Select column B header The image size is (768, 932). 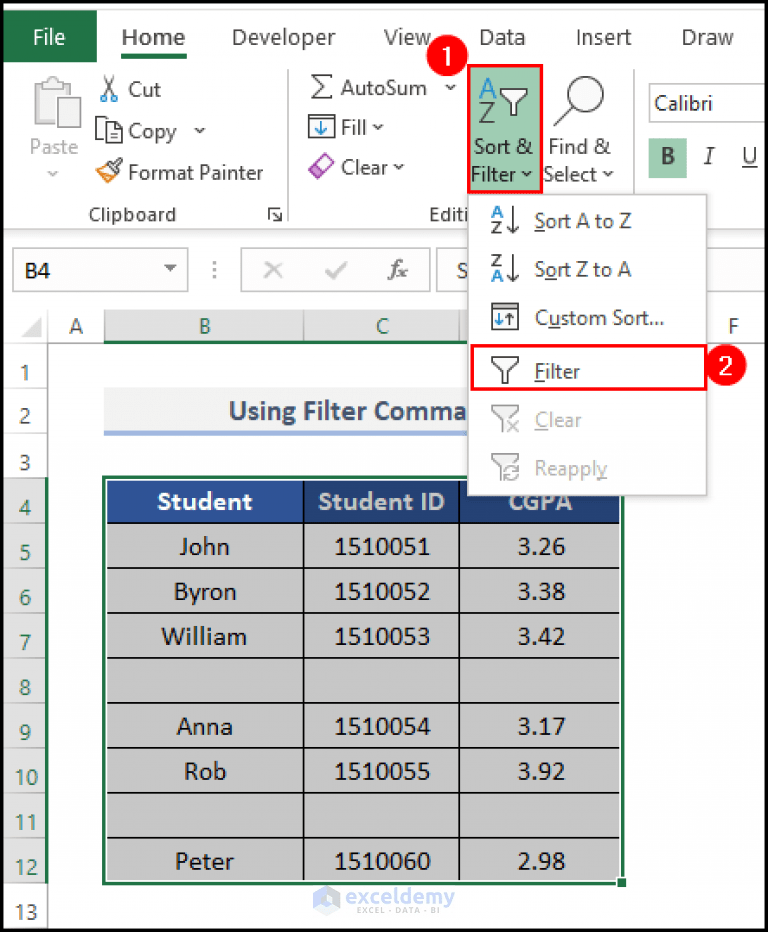(x=204, y=326)
